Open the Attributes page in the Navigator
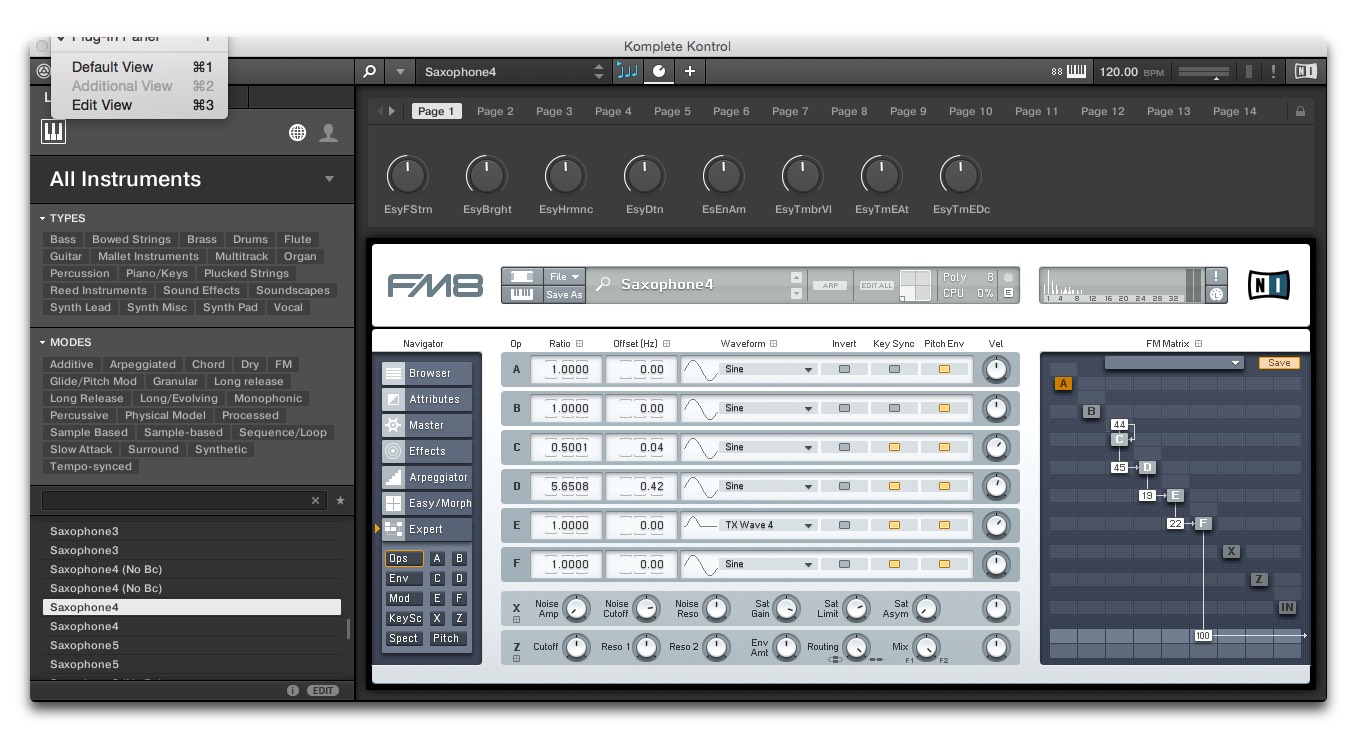Screen dimensions: 1358x738 [427, 399]
